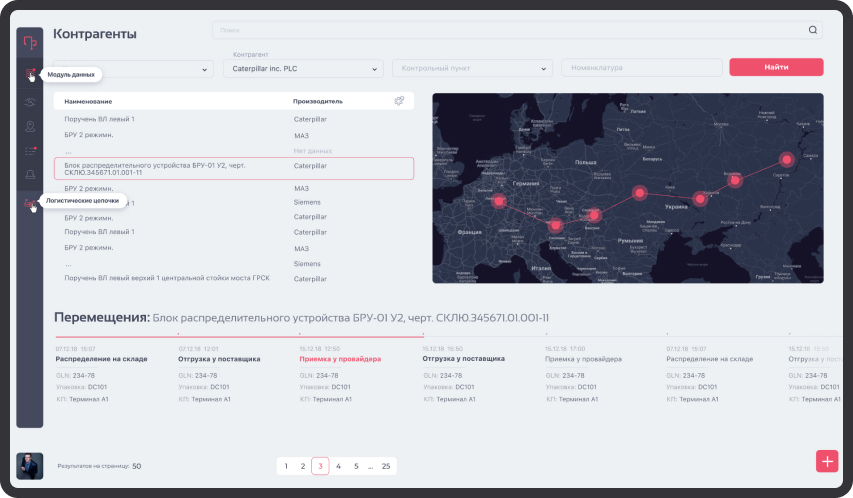Viewport: 853px width, 498px height.
Task: Select map marker near Харьков
Action: coord(700,199)
